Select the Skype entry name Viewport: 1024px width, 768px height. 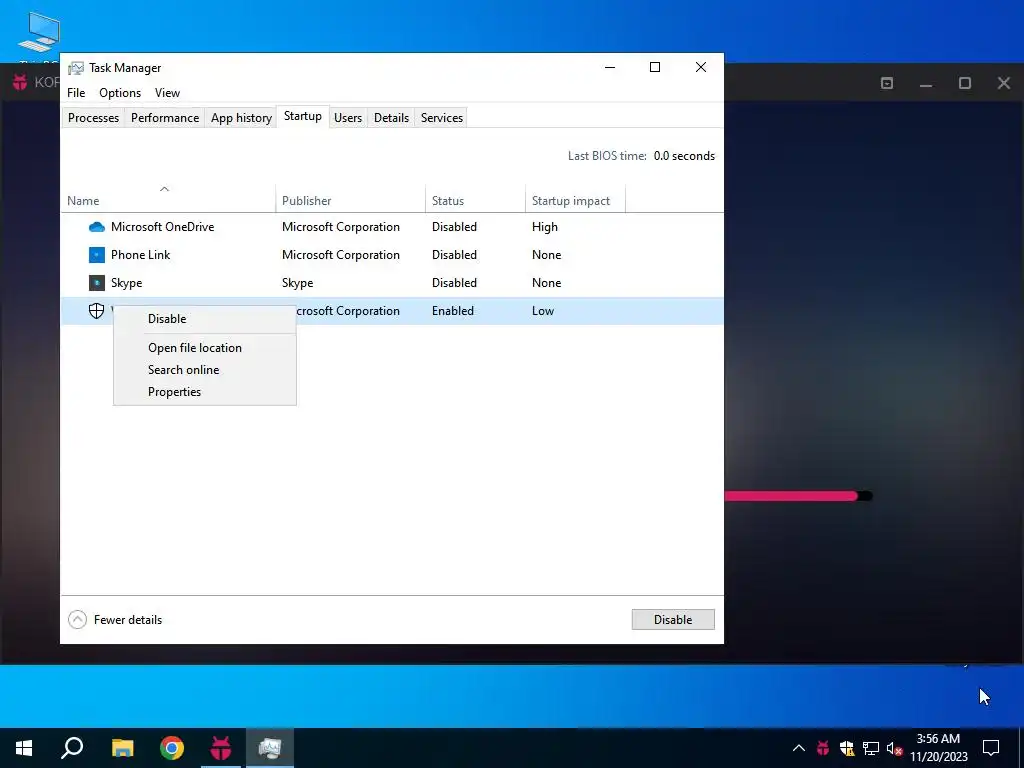click(x=127, y=283)
